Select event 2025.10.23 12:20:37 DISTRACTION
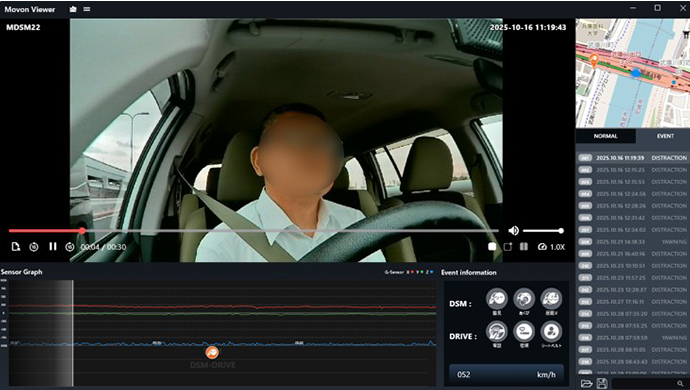Image resolution: width=690 pixels, height=390 pixels. [633, 290]
